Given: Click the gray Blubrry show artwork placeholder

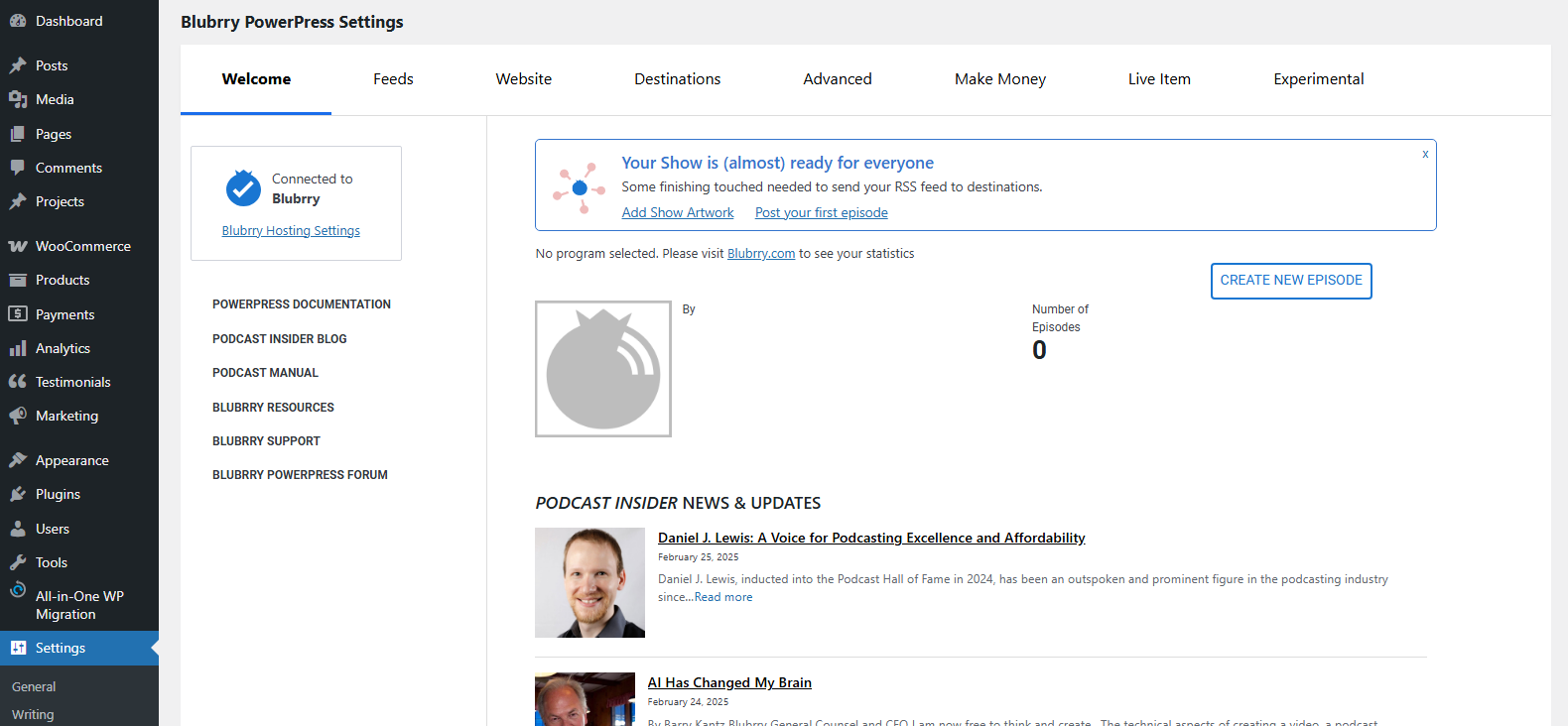Looking at the screenshot, I should 603,369.
